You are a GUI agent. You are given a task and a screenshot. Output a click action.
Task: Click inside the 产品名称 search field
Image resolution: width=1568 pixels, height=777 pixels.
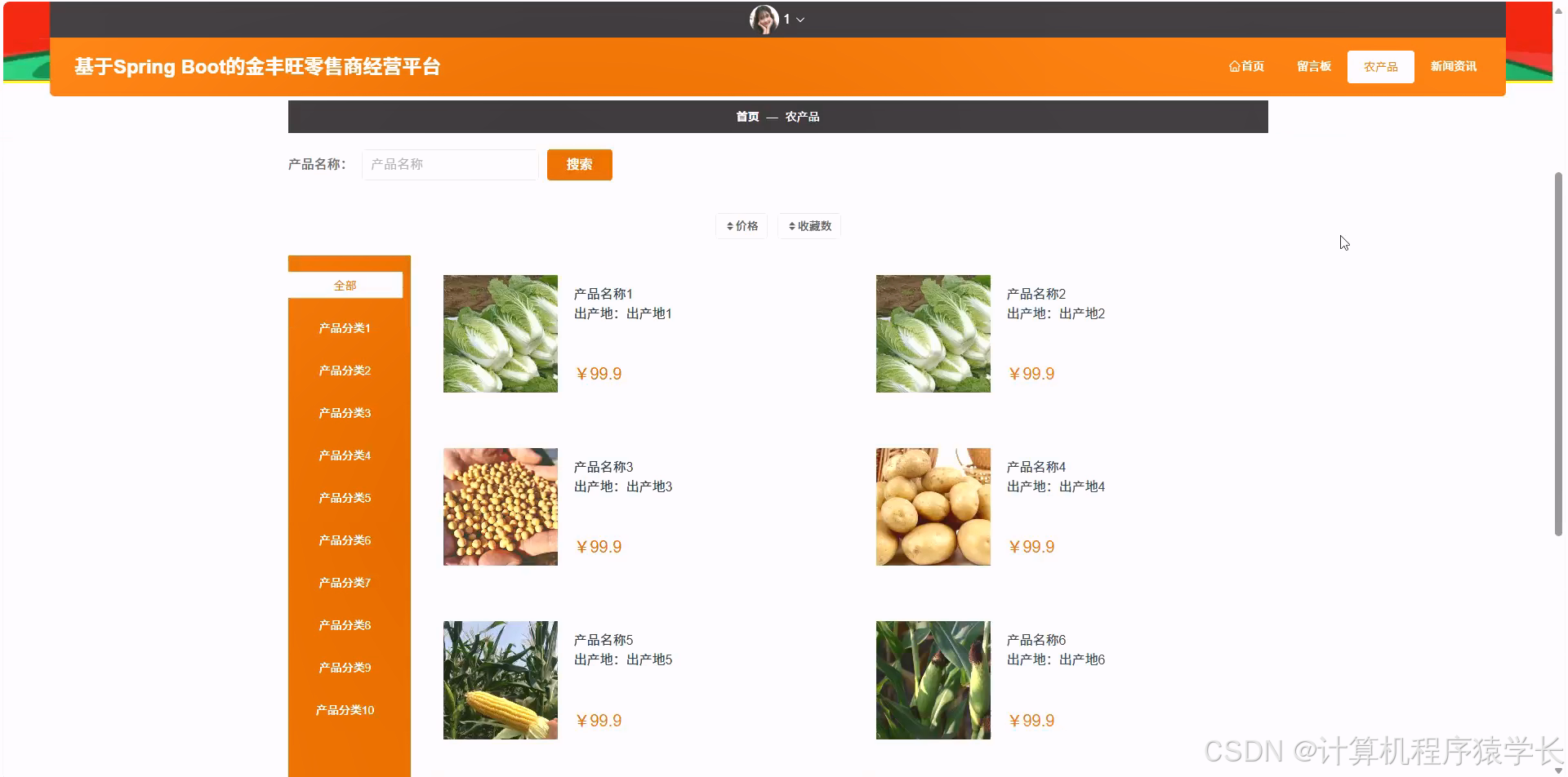tap(449, 164)
